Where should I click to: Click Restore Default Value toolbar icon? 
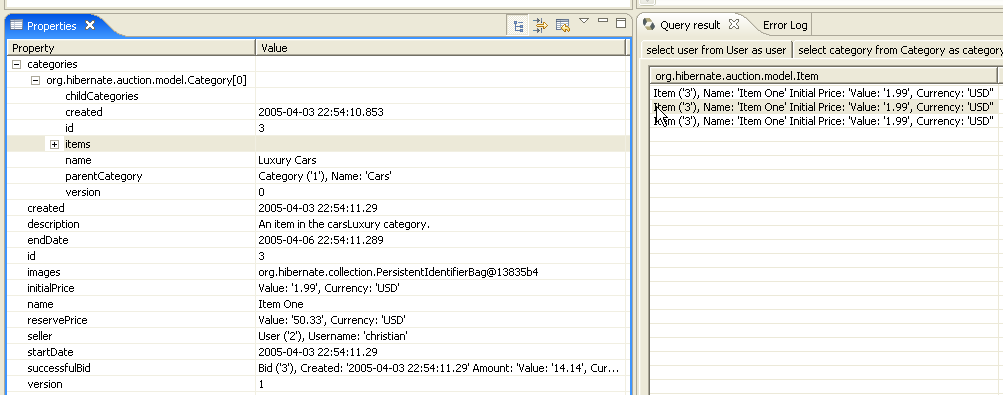coord(562,26)
